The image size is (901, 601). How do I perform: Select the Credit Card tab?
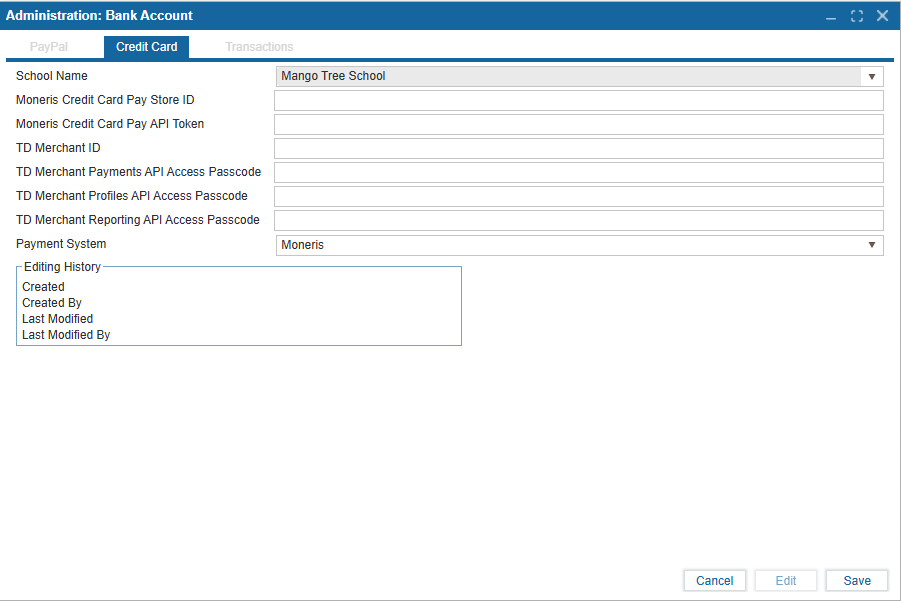[146, 47]
